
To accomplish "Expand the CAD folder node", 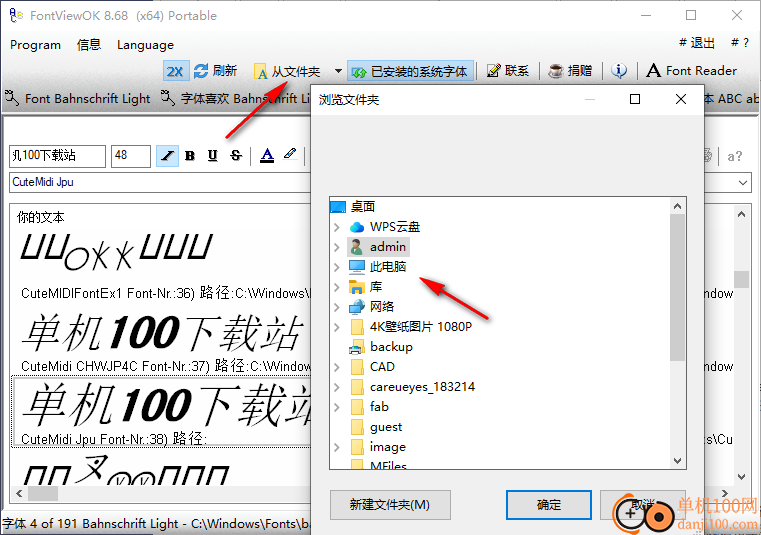I will (337, 367).
